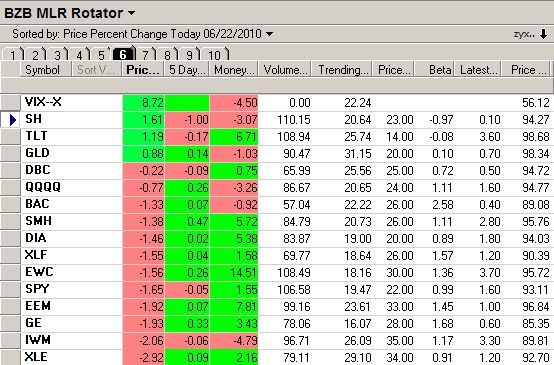Switch to tab 10
This screenshot has height=365, width=554.
215,55
